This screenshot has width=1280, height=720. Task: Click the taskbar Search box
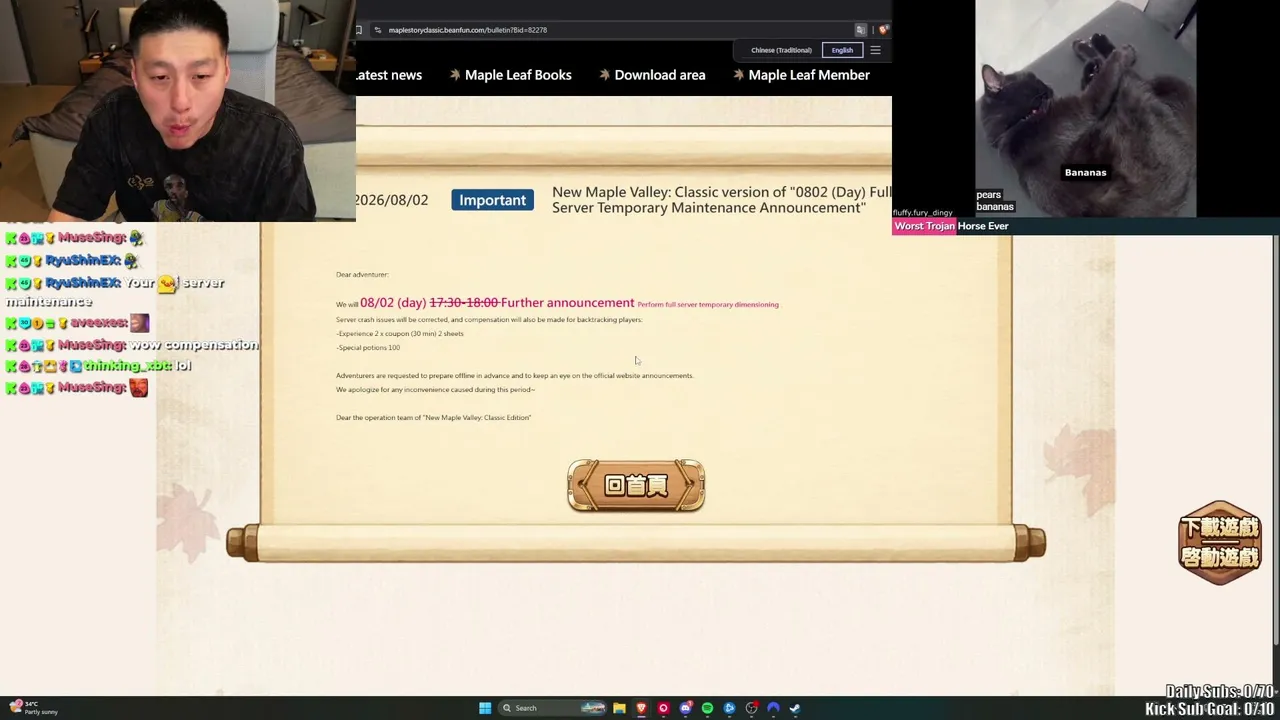point(553,708)
